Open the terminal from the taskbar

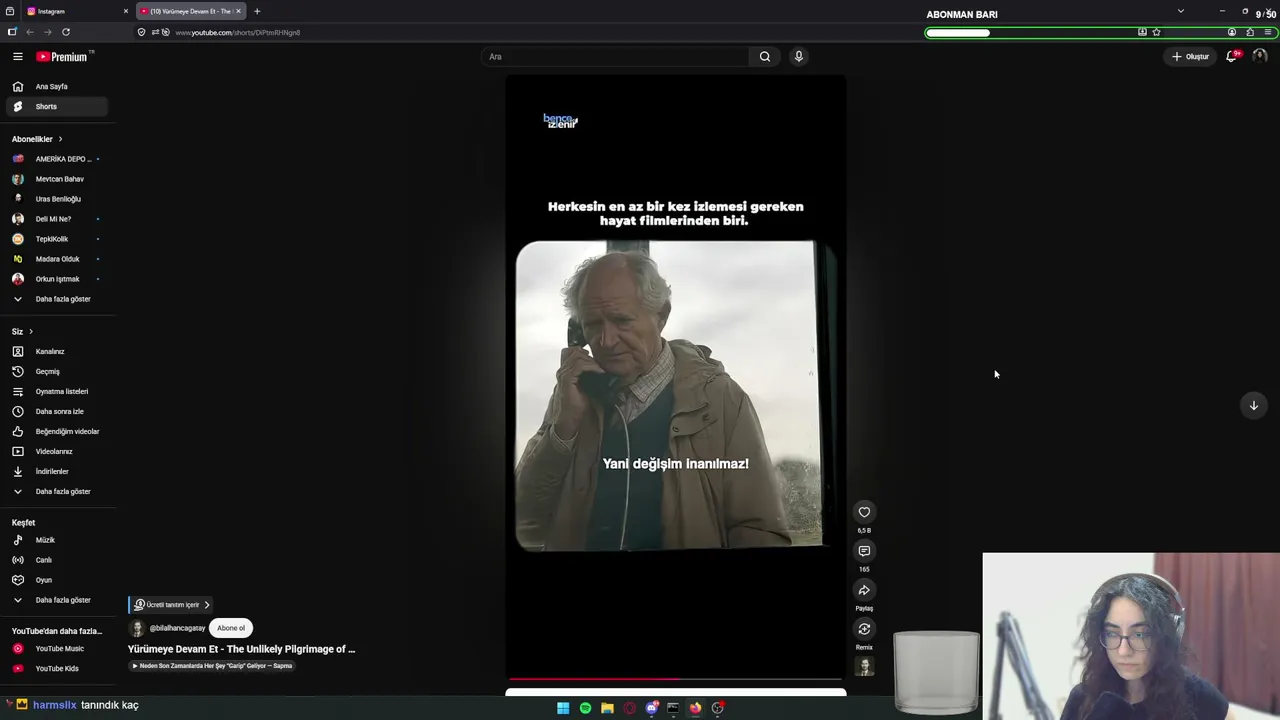click(x=673, y=708)
